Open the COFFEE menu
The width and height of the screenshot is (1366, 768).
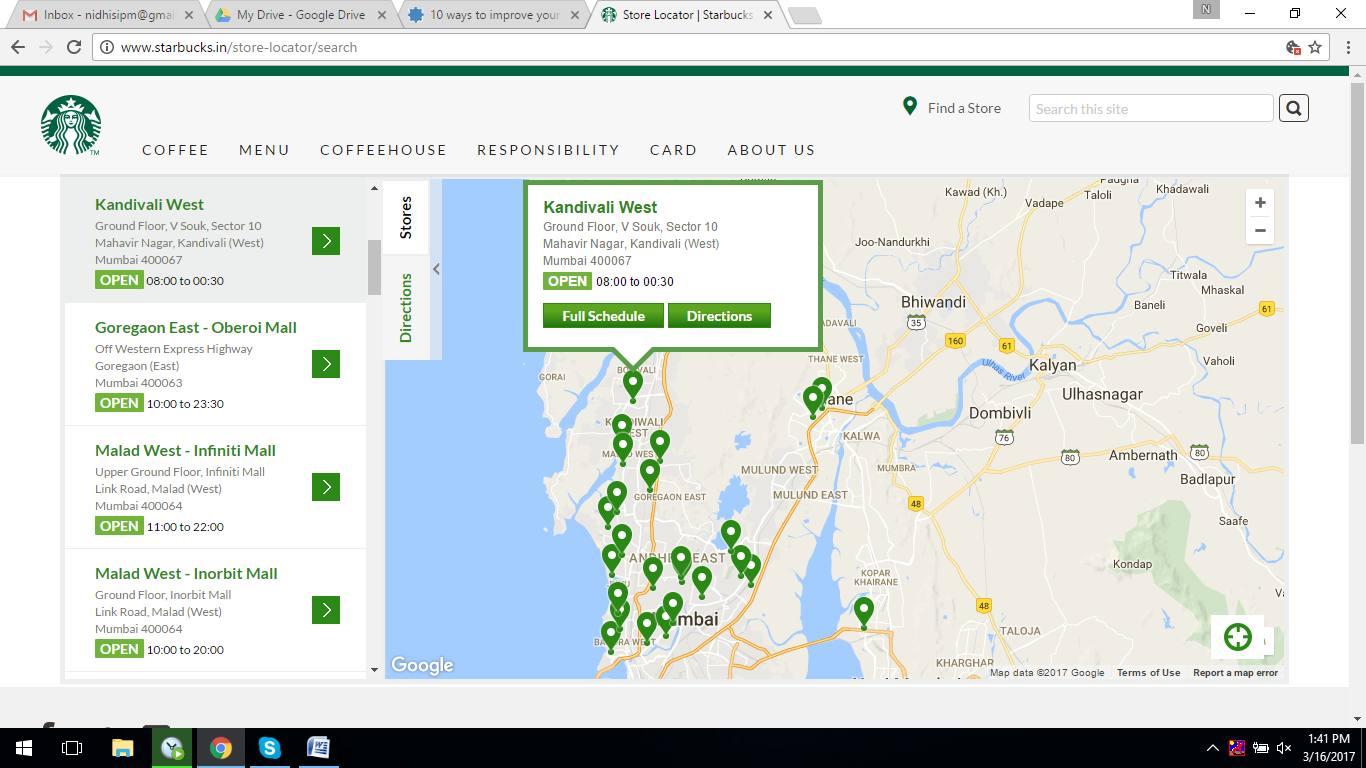[x=175, y=150]
